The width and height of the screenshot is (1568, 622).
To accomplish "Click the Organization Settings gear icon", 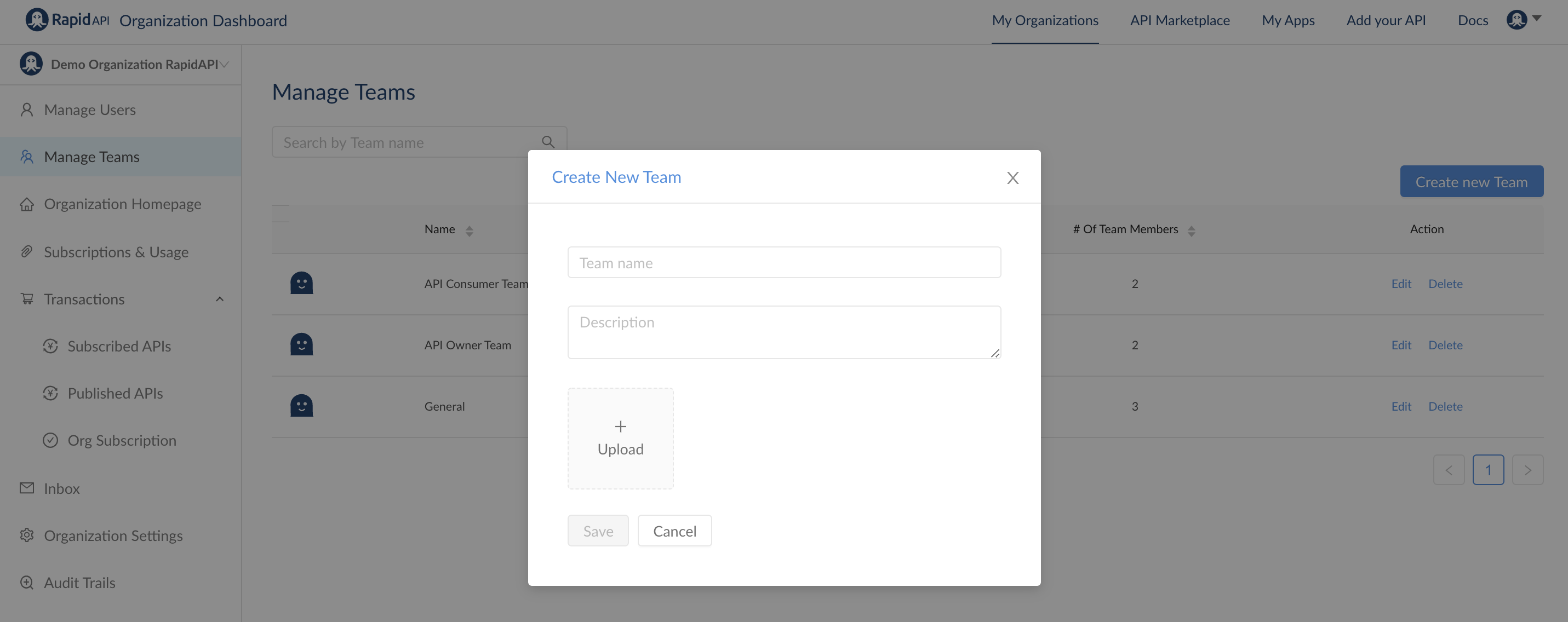I will coord(27,535).
